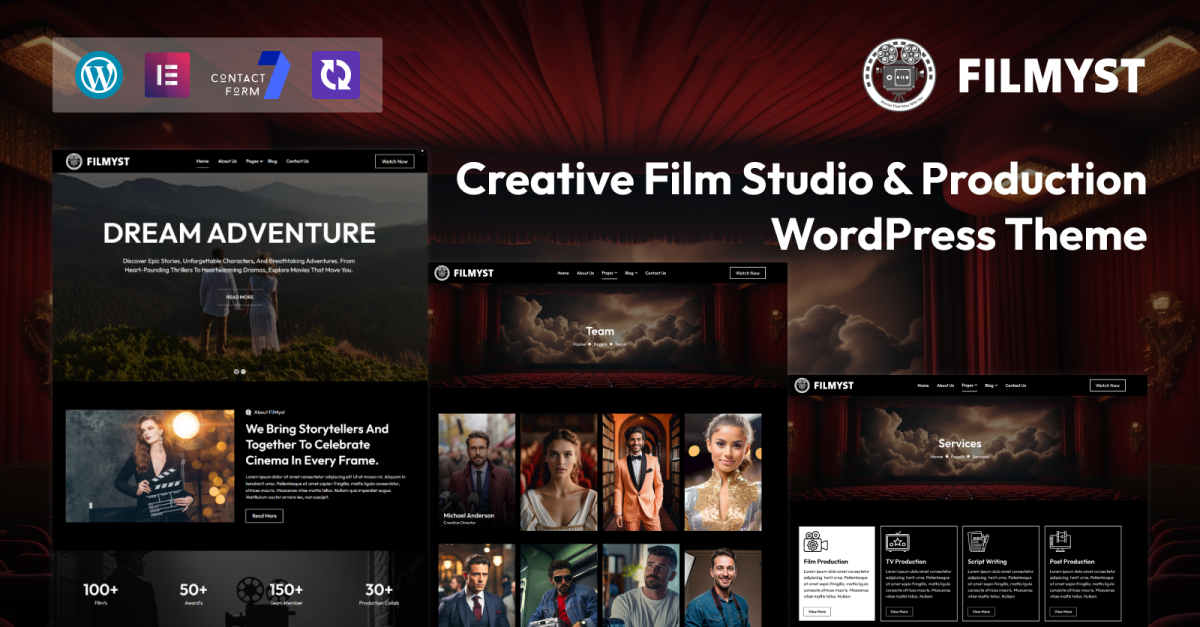Click the Elementor icon
Screen dimensions: 1200x627
pos(167,75)
